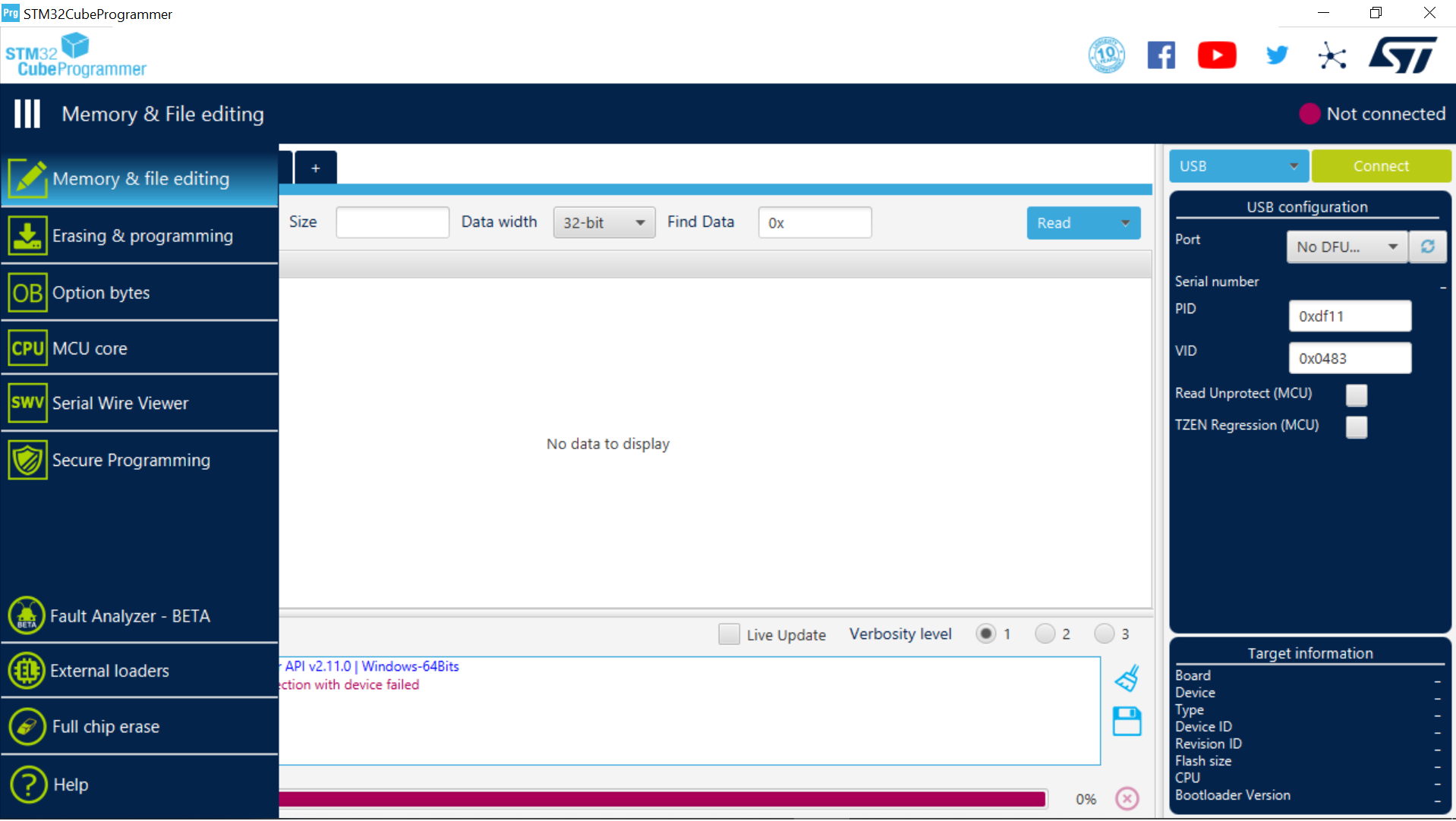Click the 10 years anniversary badge icon
Image resolution: width=1456 pixels, height=821 pixels.
1107,55
